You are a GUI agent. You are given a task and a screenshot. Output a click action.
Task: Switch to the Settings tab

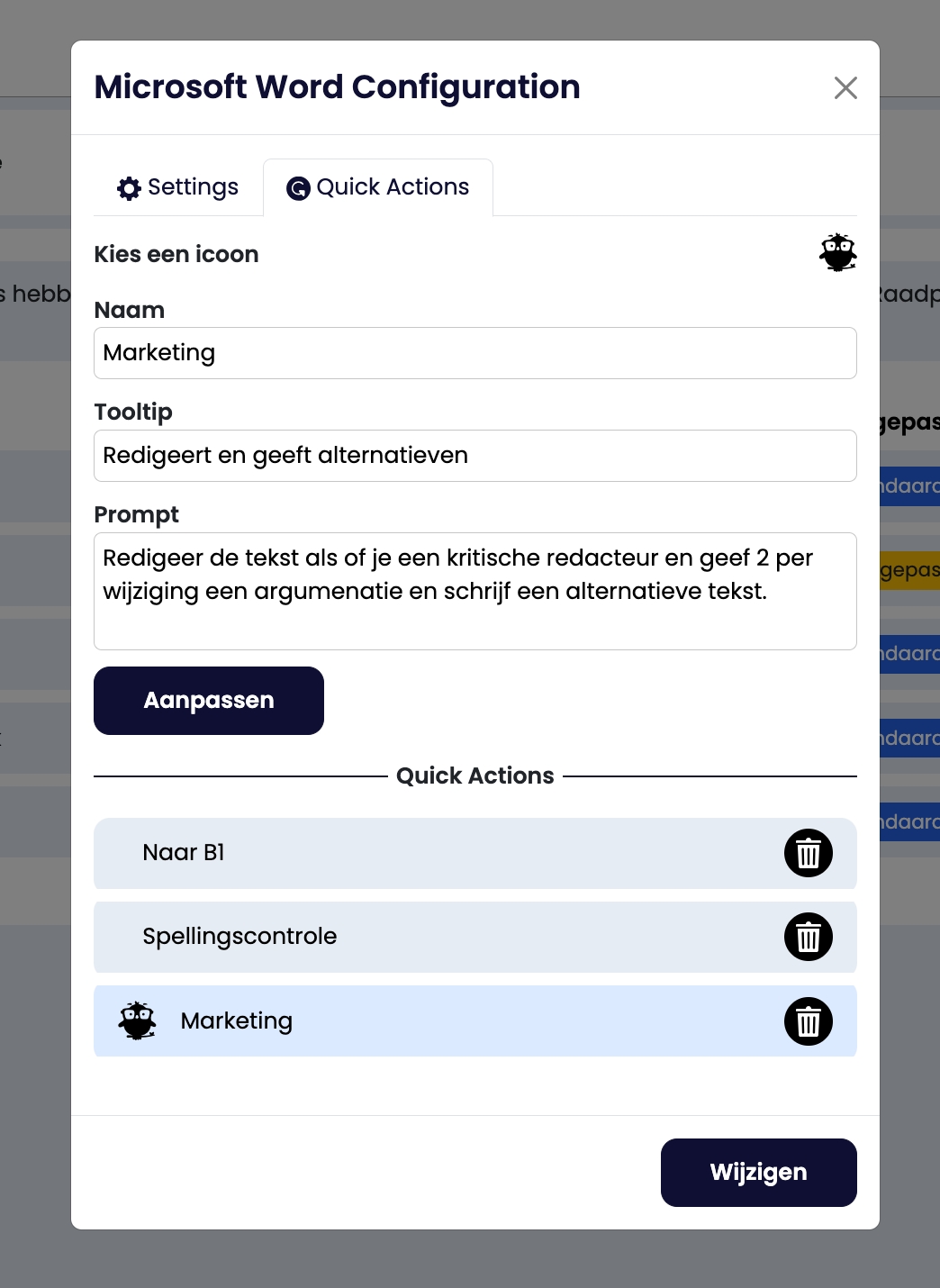[x=178, y=187]
